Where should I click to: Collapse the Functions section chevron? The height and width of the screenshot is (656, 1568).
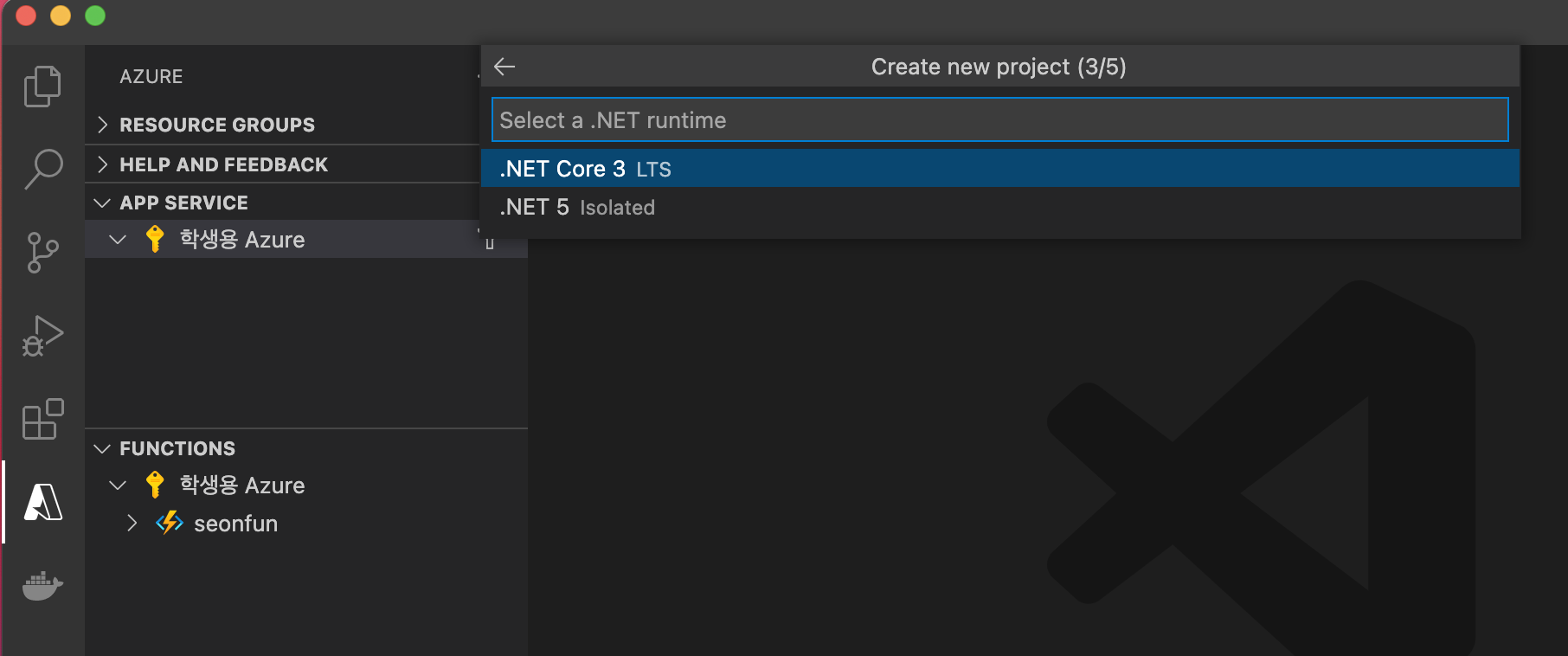click(x=102, y=448)
